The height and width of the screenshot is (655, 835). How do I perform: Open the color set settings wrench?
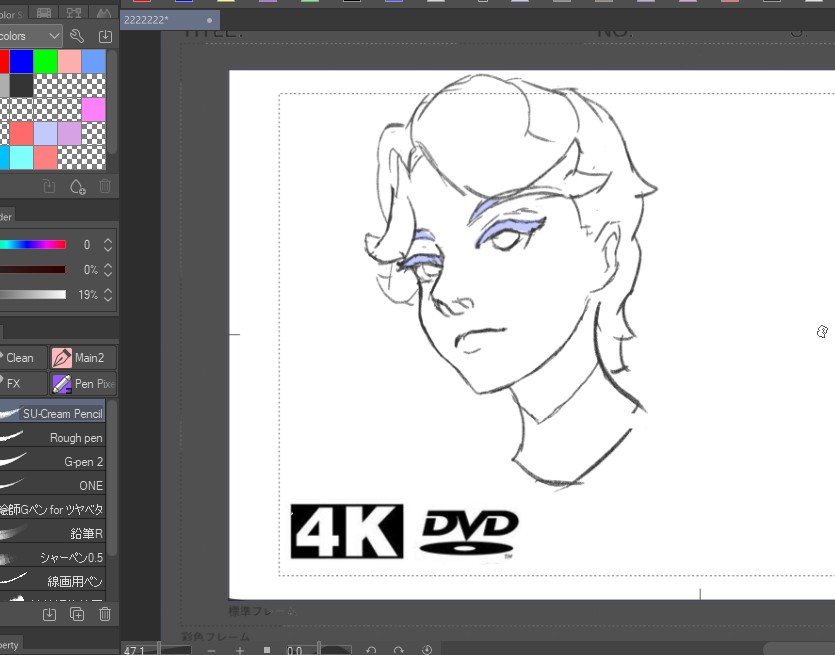77,36
